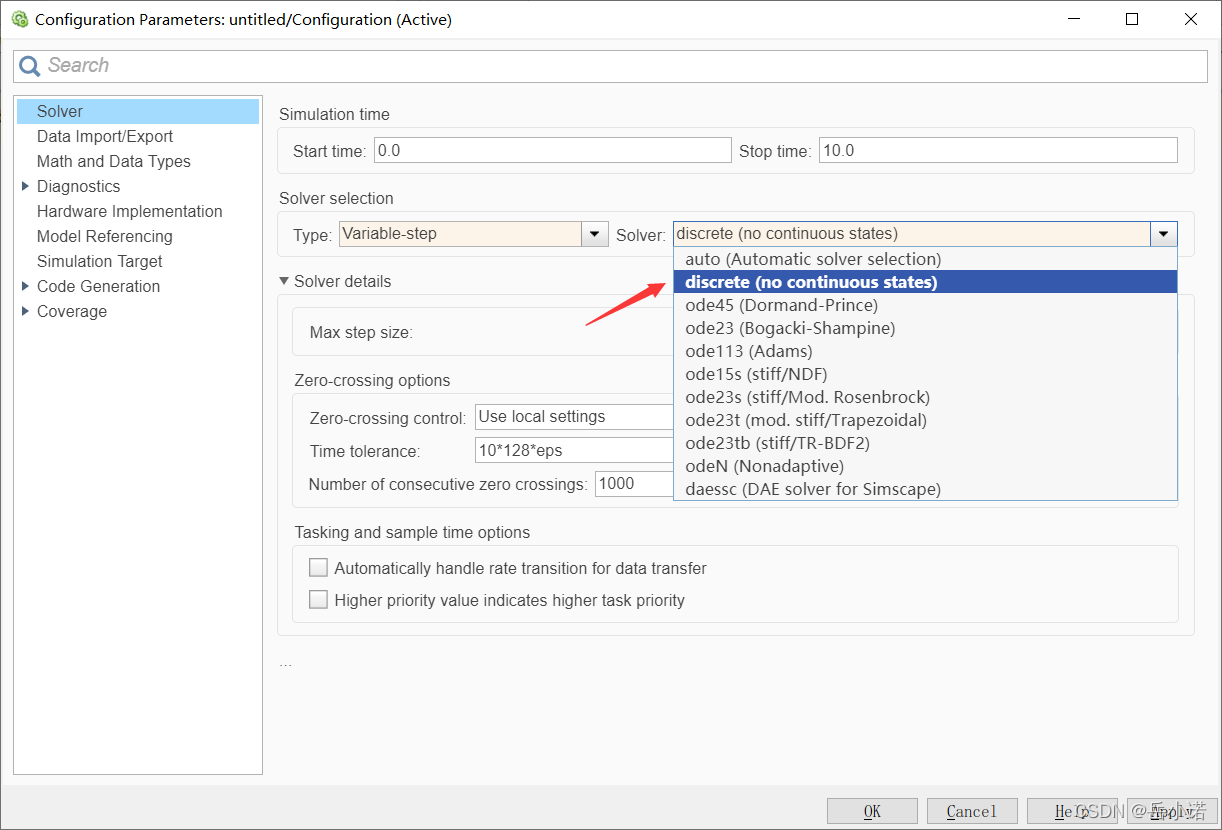Choose ode23tb (stiff/TR-BDF2) solver
Viewport: 1222px width, 830px height.
(925, 443)
